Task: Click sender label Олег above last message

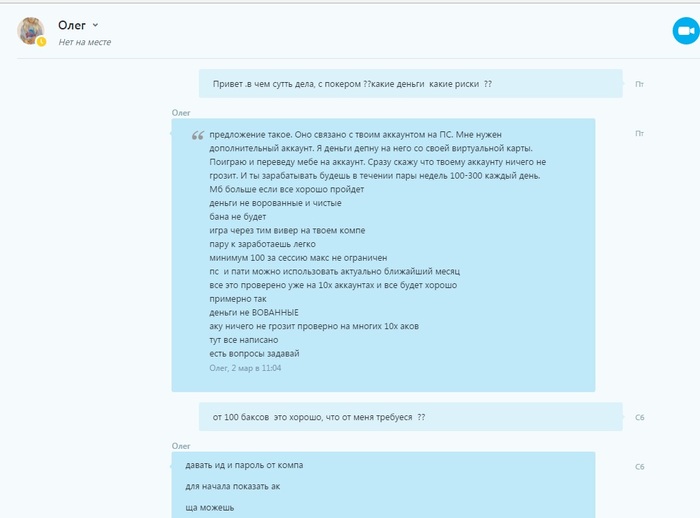Action: point(181,446)
